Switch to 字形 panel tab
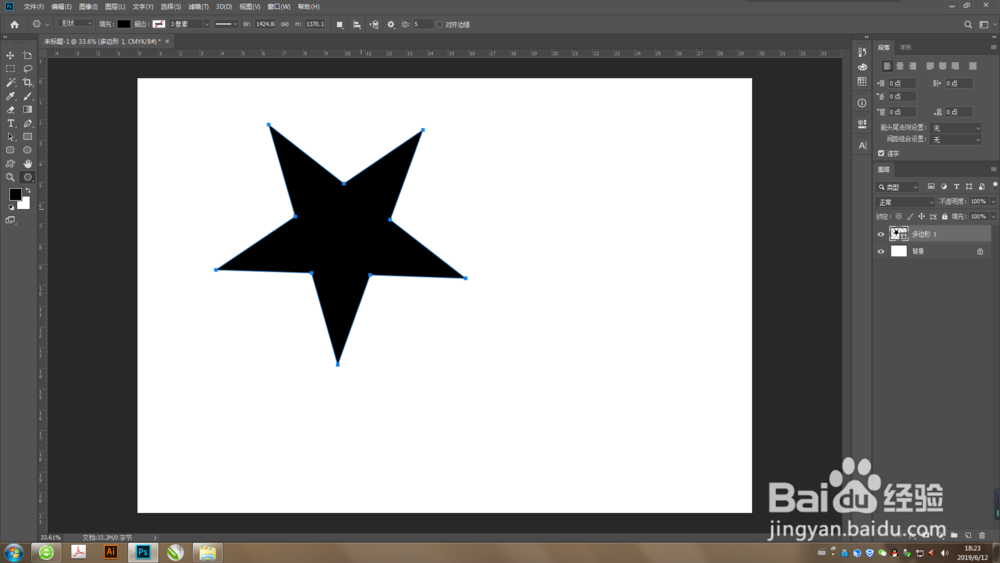 [x=906, y=47]
